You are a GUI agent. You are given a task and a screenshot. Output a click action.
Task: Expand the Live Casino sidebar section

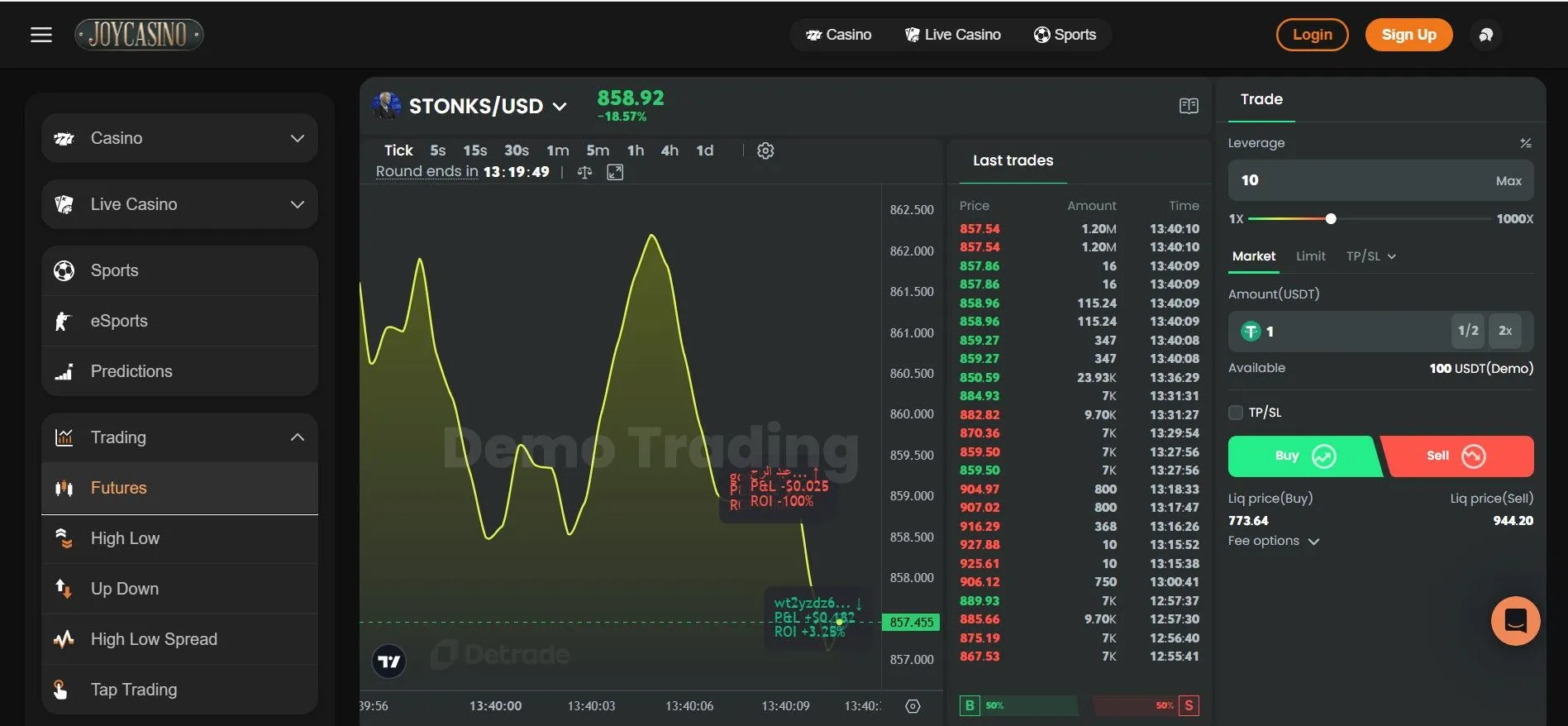coord(179,204)
